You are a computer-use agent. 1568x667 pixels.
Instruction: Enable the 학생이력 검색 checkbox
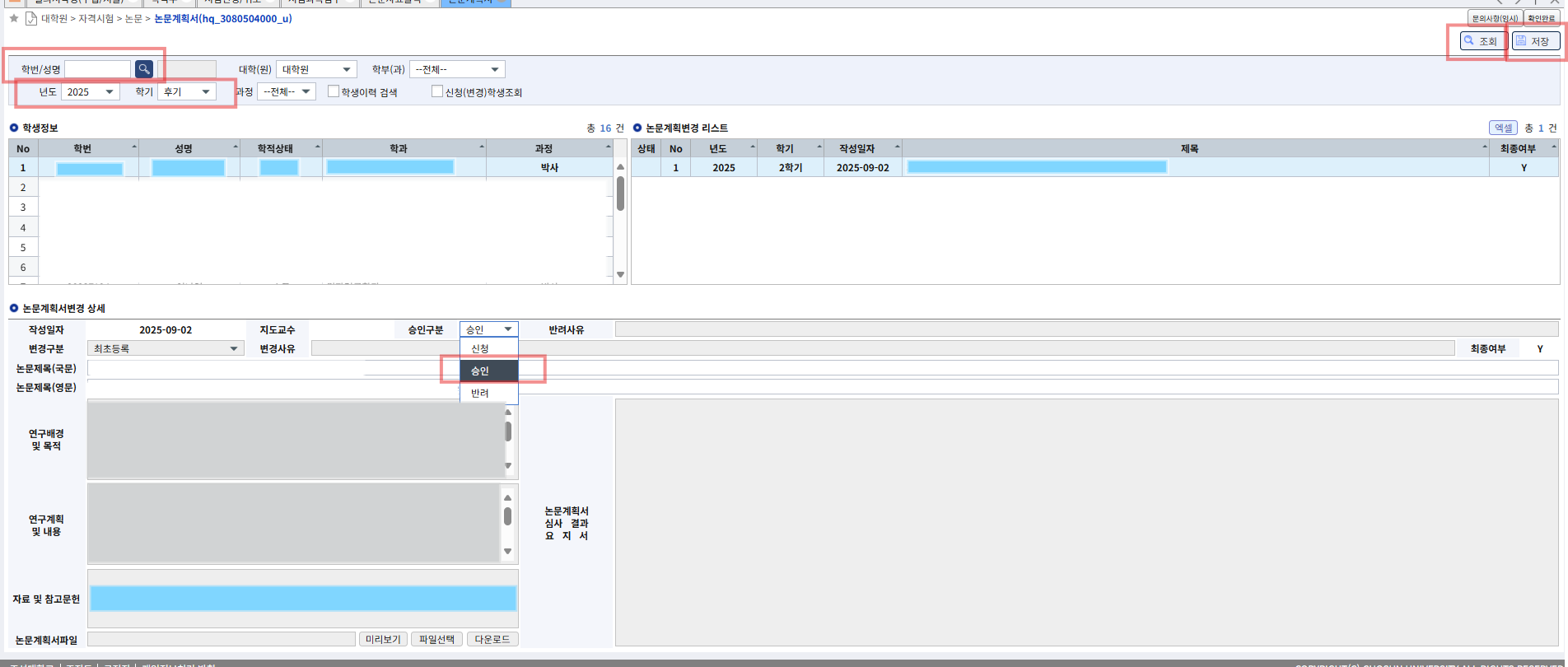(334, 91)
